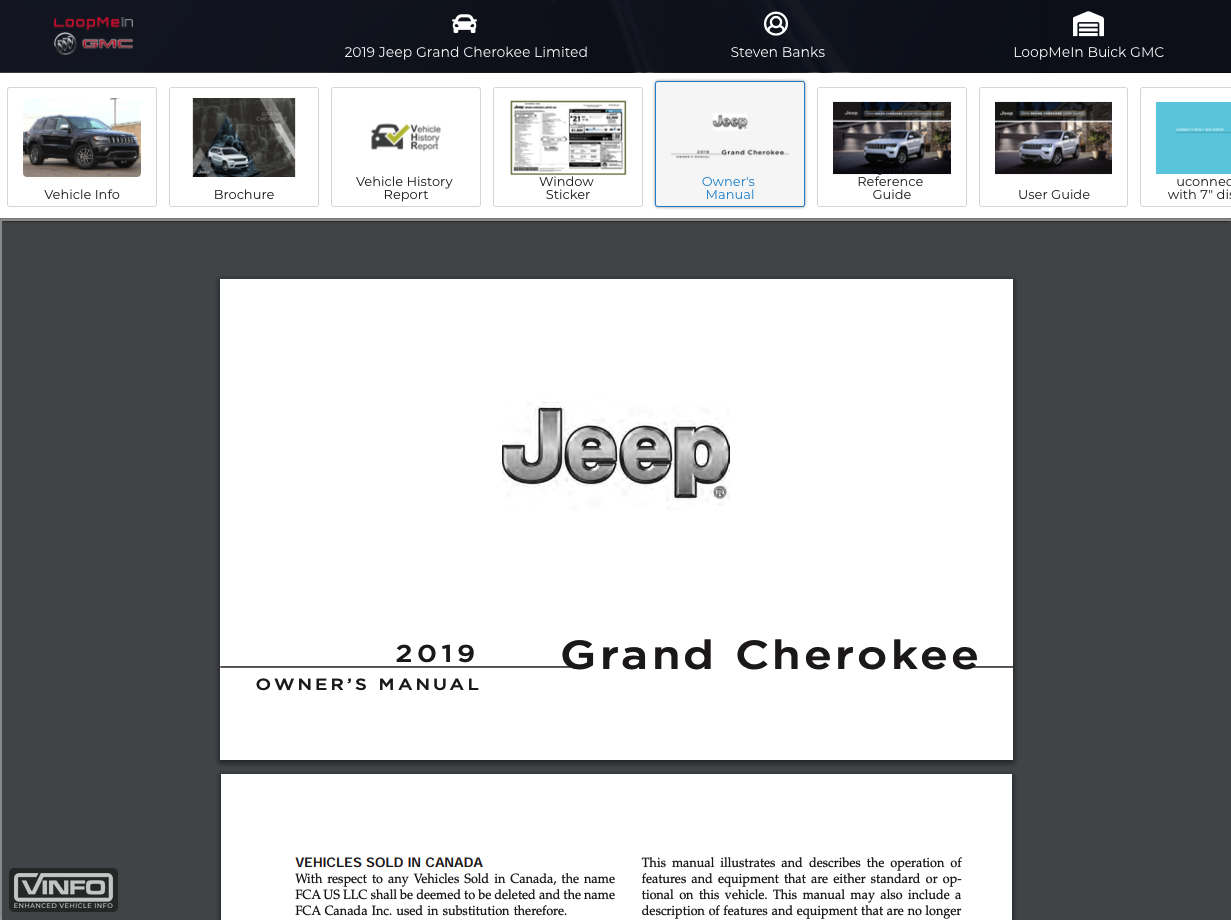Click the Grand Cherokee title on the cover
The image size is (1231, 920).
770,655
